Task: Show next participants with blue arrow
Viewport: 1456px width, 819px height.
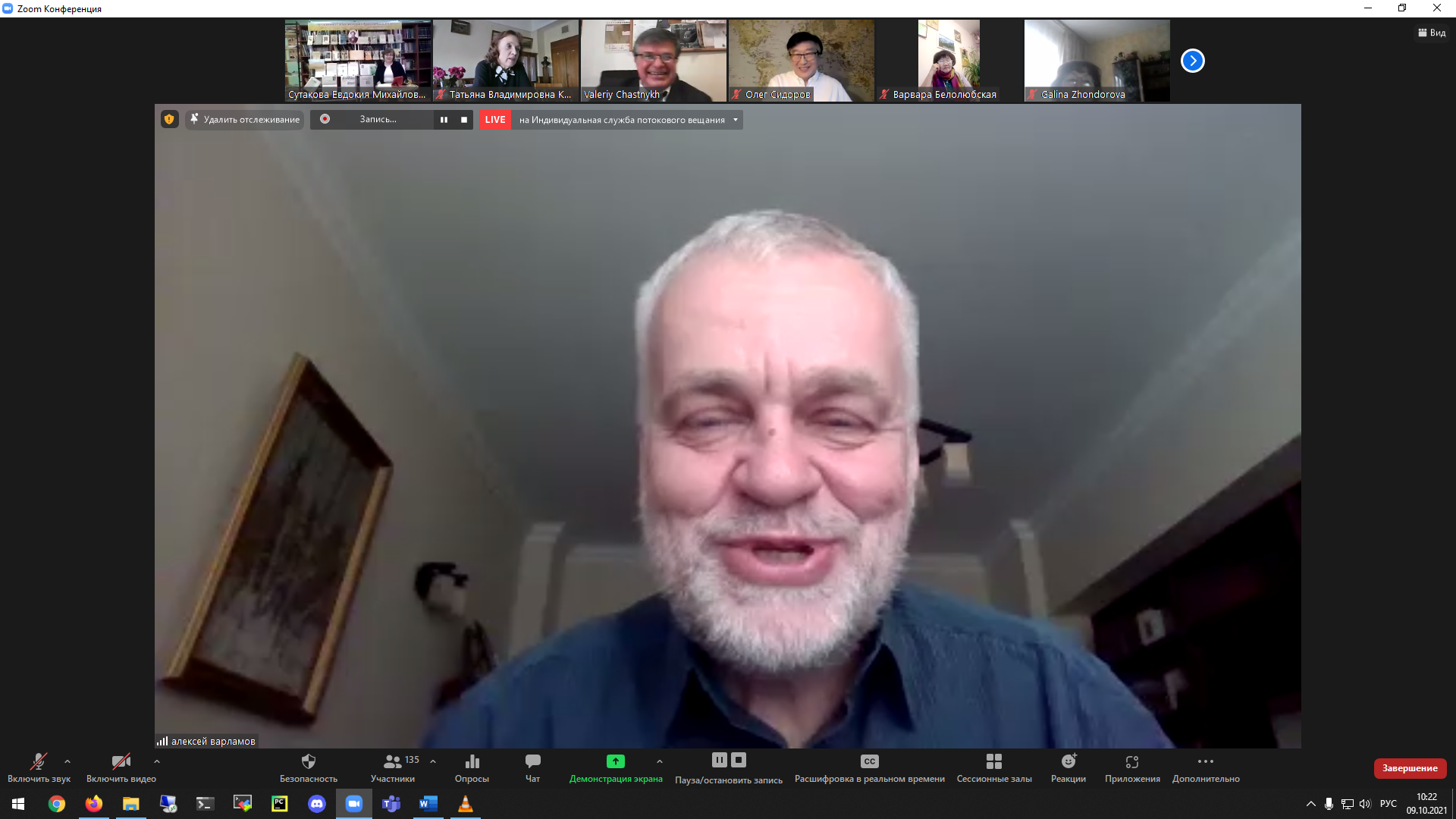Action: pos(1193,61)
